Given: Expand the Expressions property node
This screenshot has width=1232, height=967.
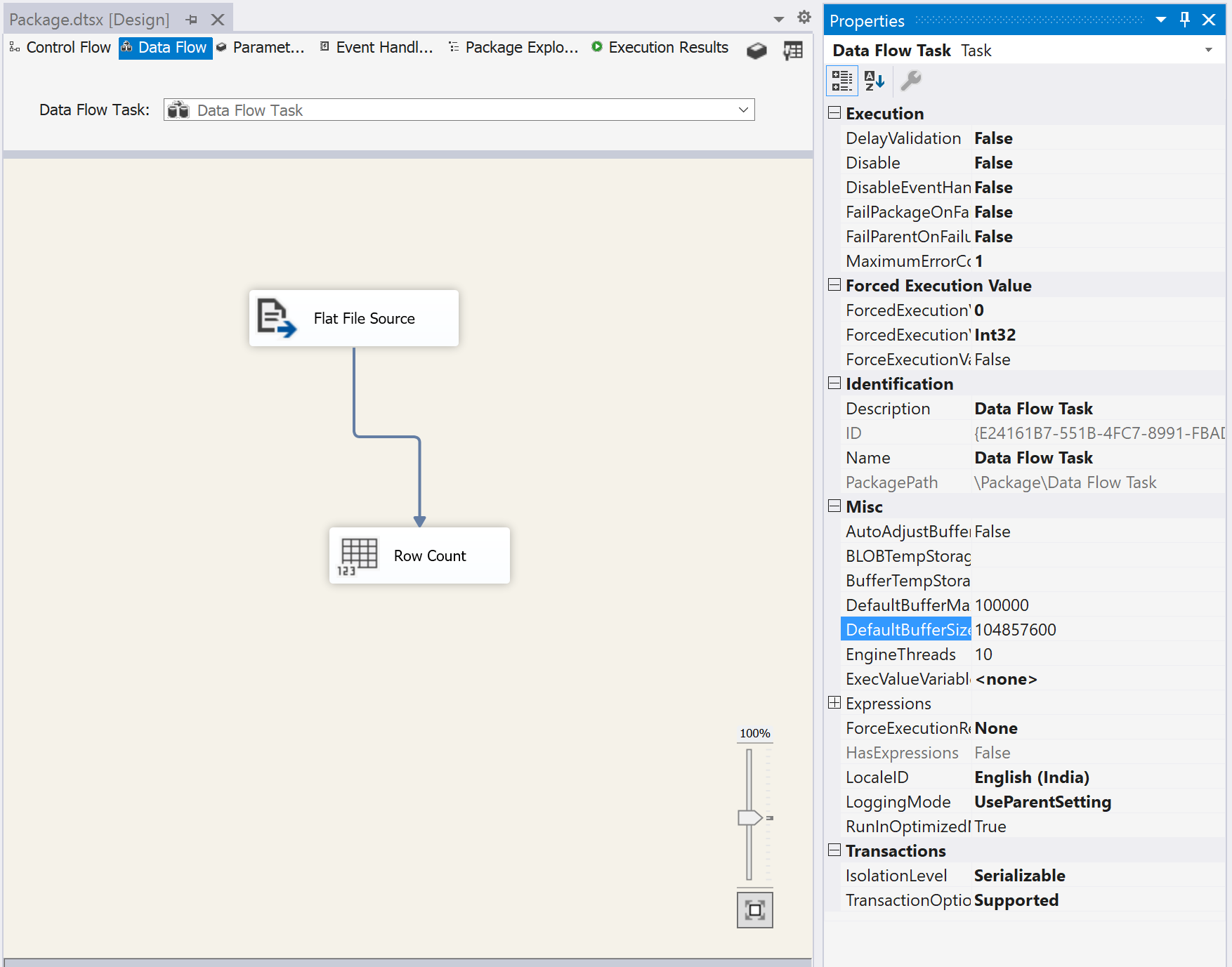Looking at the screenshot, I should [x=834, y=703].
